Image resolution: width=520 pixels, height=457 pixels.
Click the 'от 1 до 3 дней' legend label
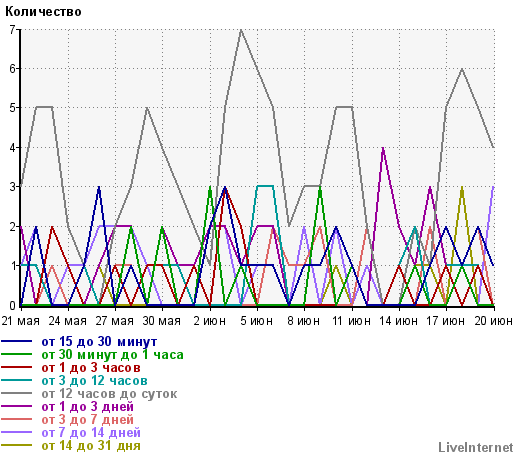87,407
